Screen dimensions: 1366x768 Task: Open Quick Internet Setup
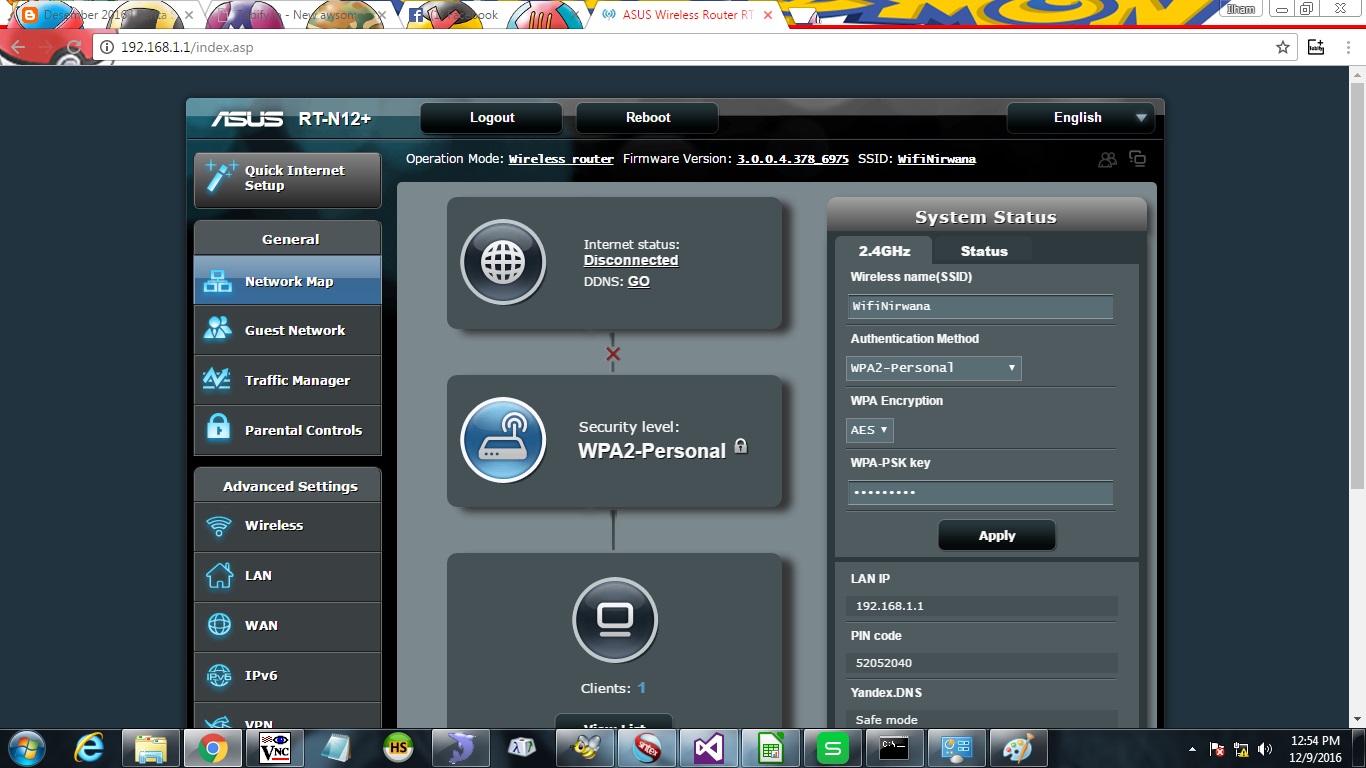[x=287, y=179]
